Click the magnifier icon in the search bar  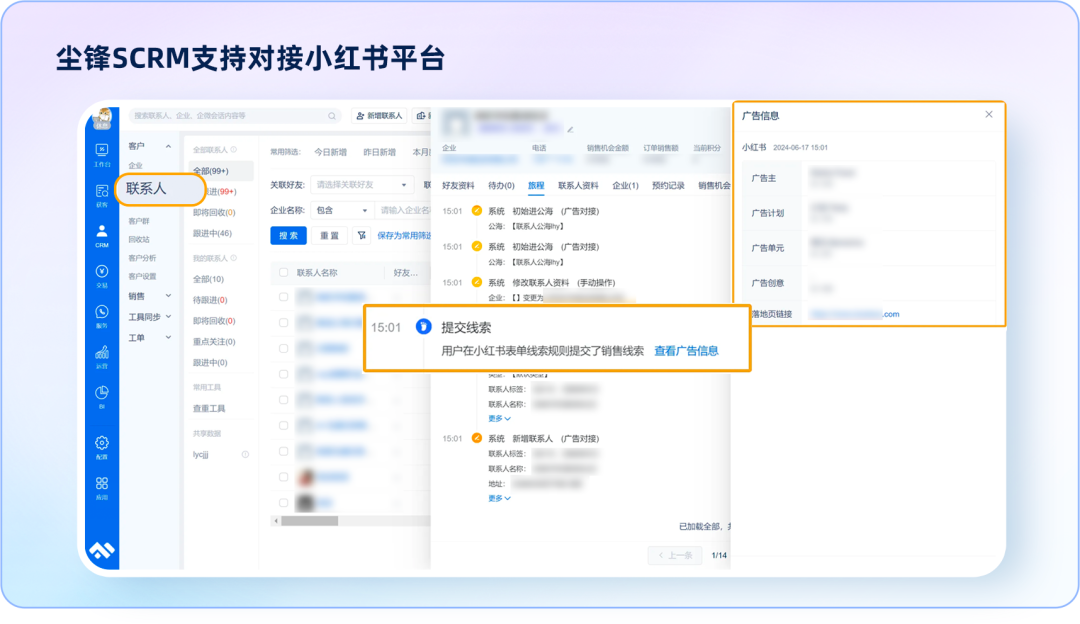[x=332, y=116]
